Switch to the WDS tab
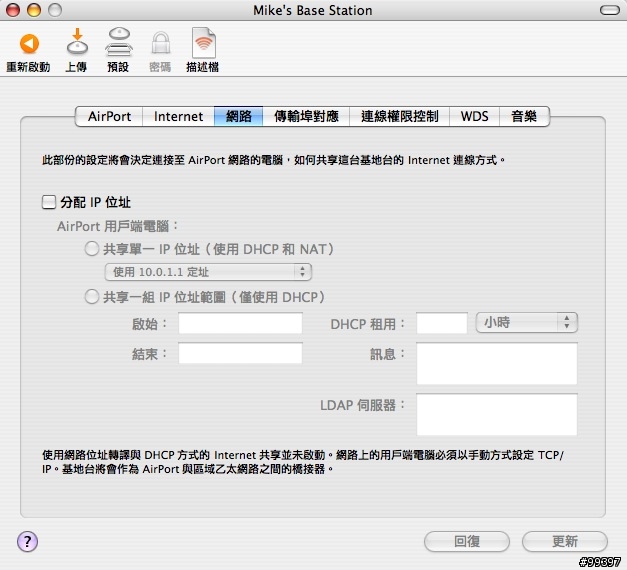Viewport: 627px width, 570px height. [474, 116]
